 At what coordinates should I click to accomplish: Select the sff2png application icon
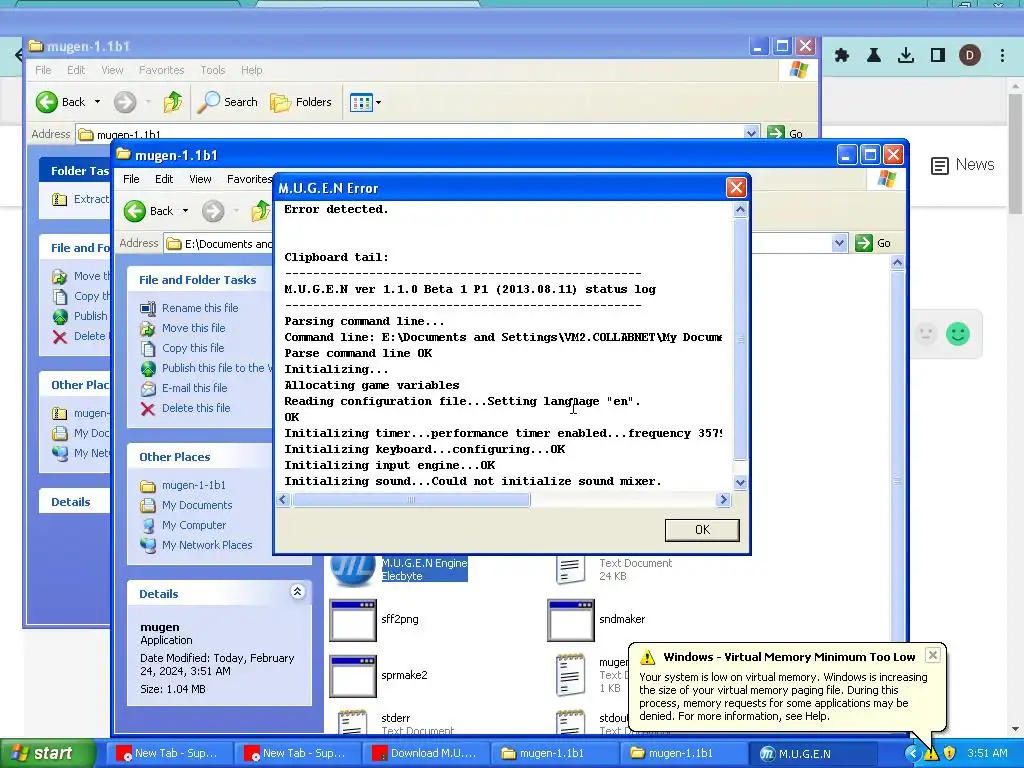coord(353,620)
